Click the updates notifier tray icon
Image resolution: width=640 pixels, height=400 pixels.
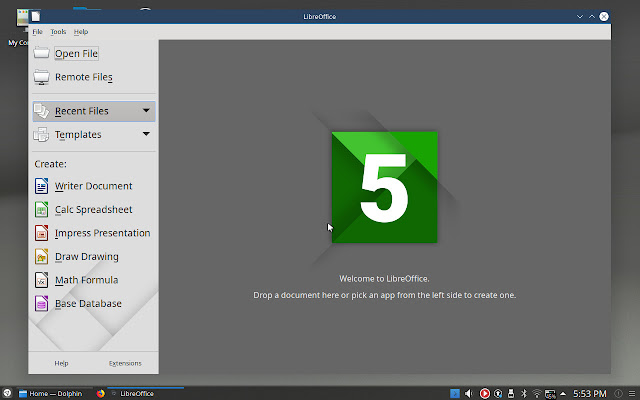[x=498, y=393]
